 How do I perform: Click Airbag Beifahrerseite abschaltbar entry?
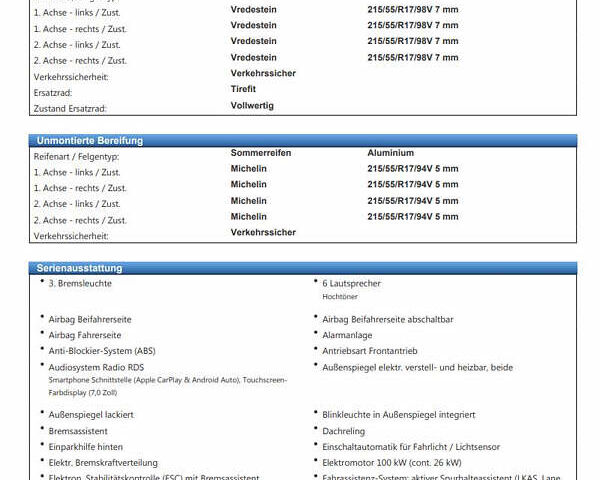(x=388, y=319)
